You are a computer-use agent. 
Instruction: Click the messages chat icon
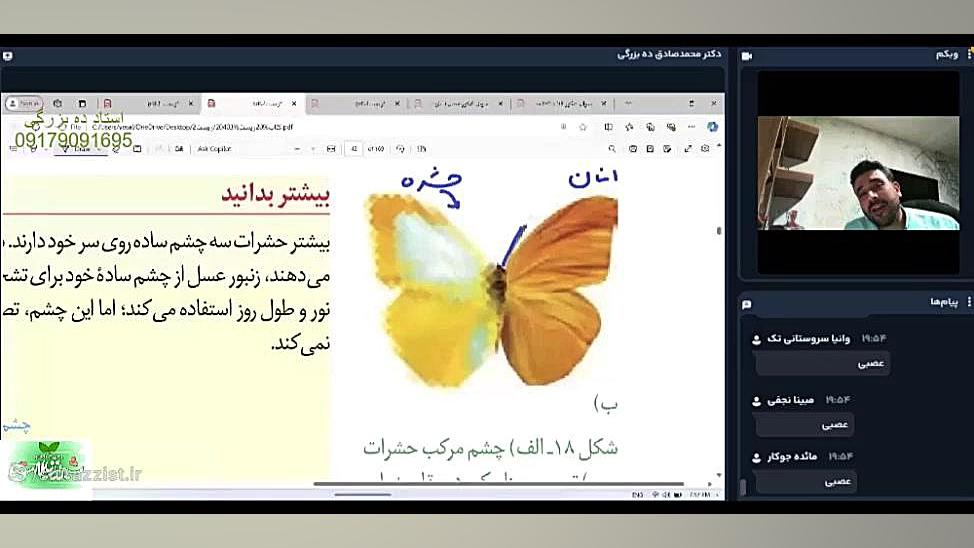coord(747,304)
